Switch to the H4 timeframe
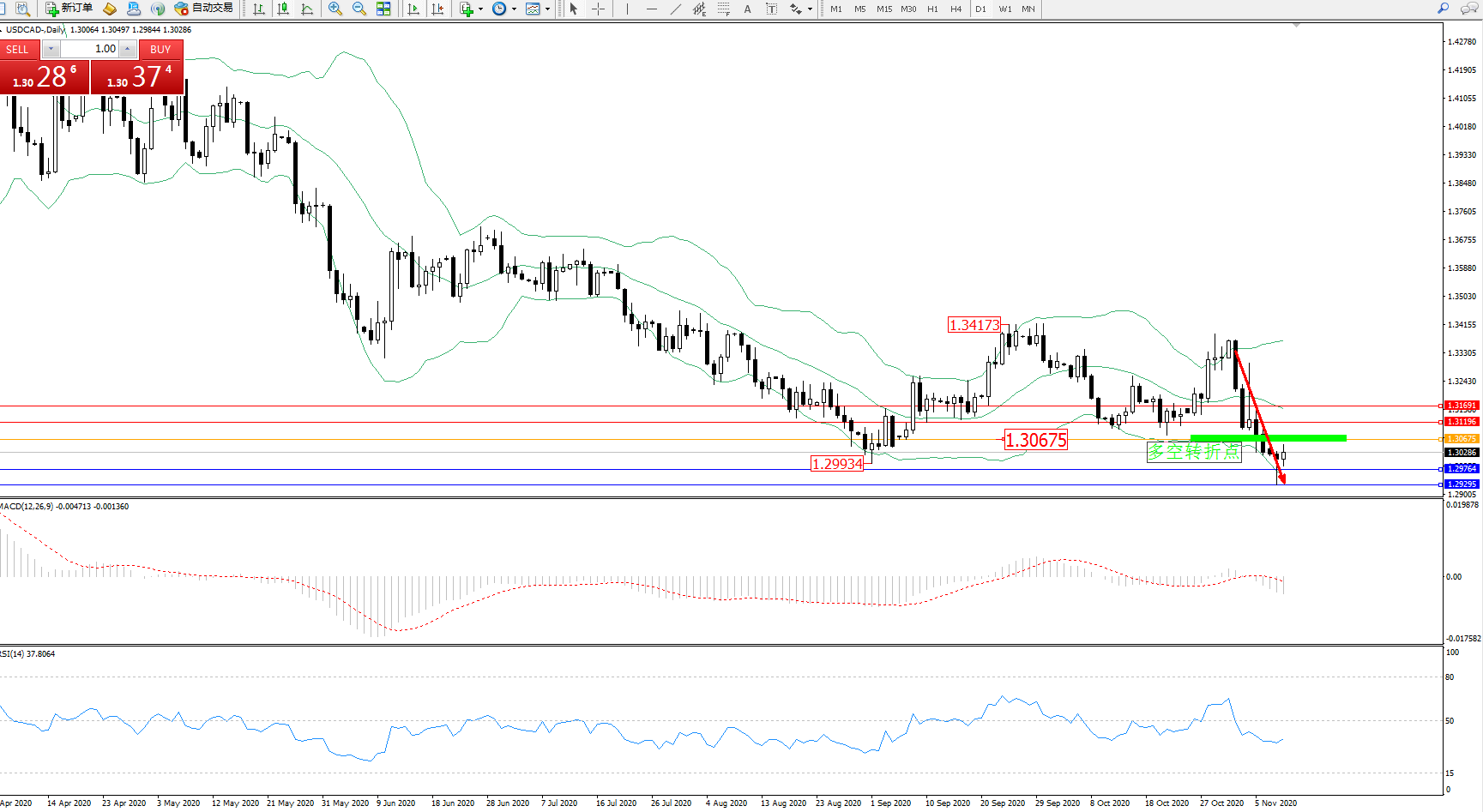1483x812 pixels. (x=956, y=9)
